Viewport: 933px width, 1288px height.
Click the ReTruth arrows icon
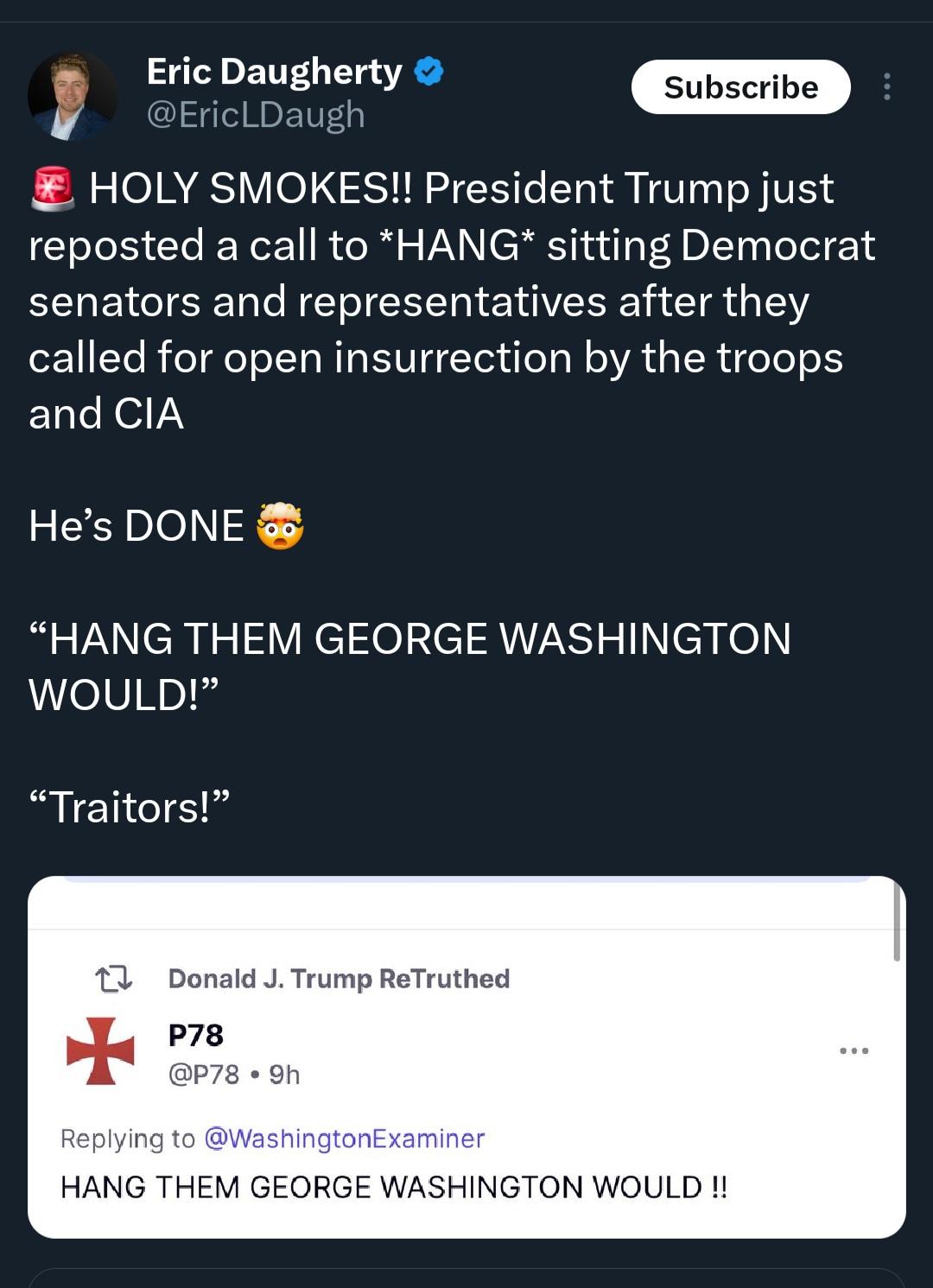[x=113, y=979]
